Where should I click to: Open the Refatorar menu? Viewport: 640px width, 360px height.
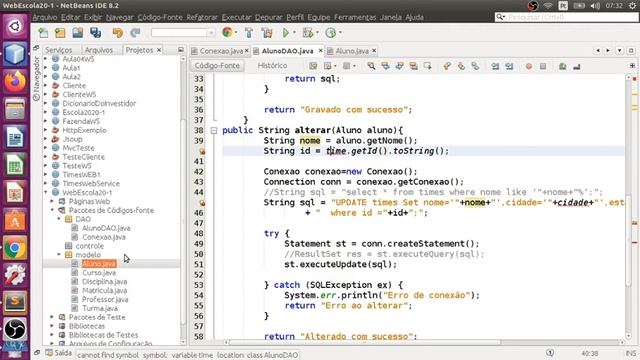click(202, 17)
